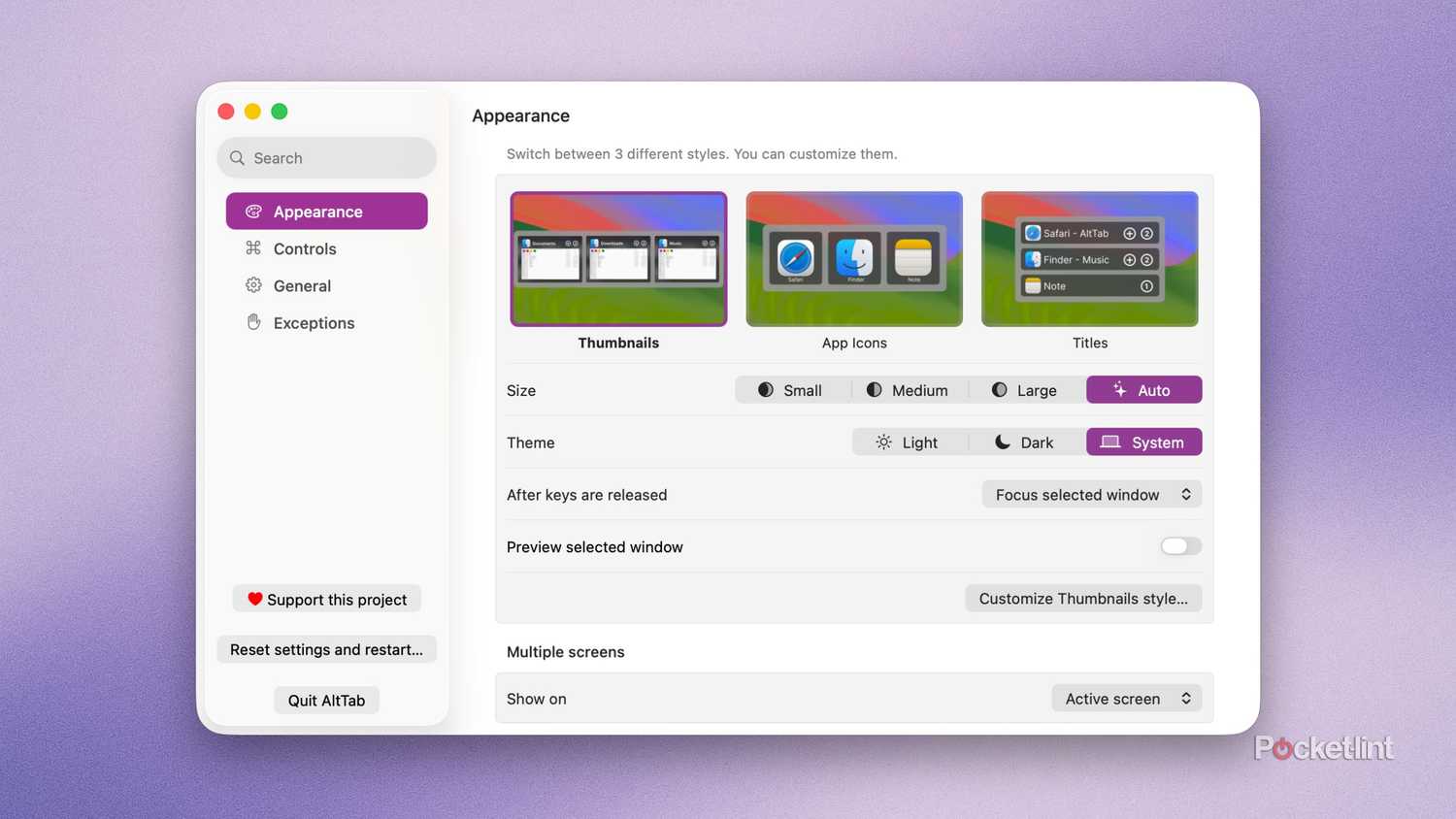This screenshot has width=1456, height=819.
Task: Click Quit AltTab button
Action: (327, 700)
